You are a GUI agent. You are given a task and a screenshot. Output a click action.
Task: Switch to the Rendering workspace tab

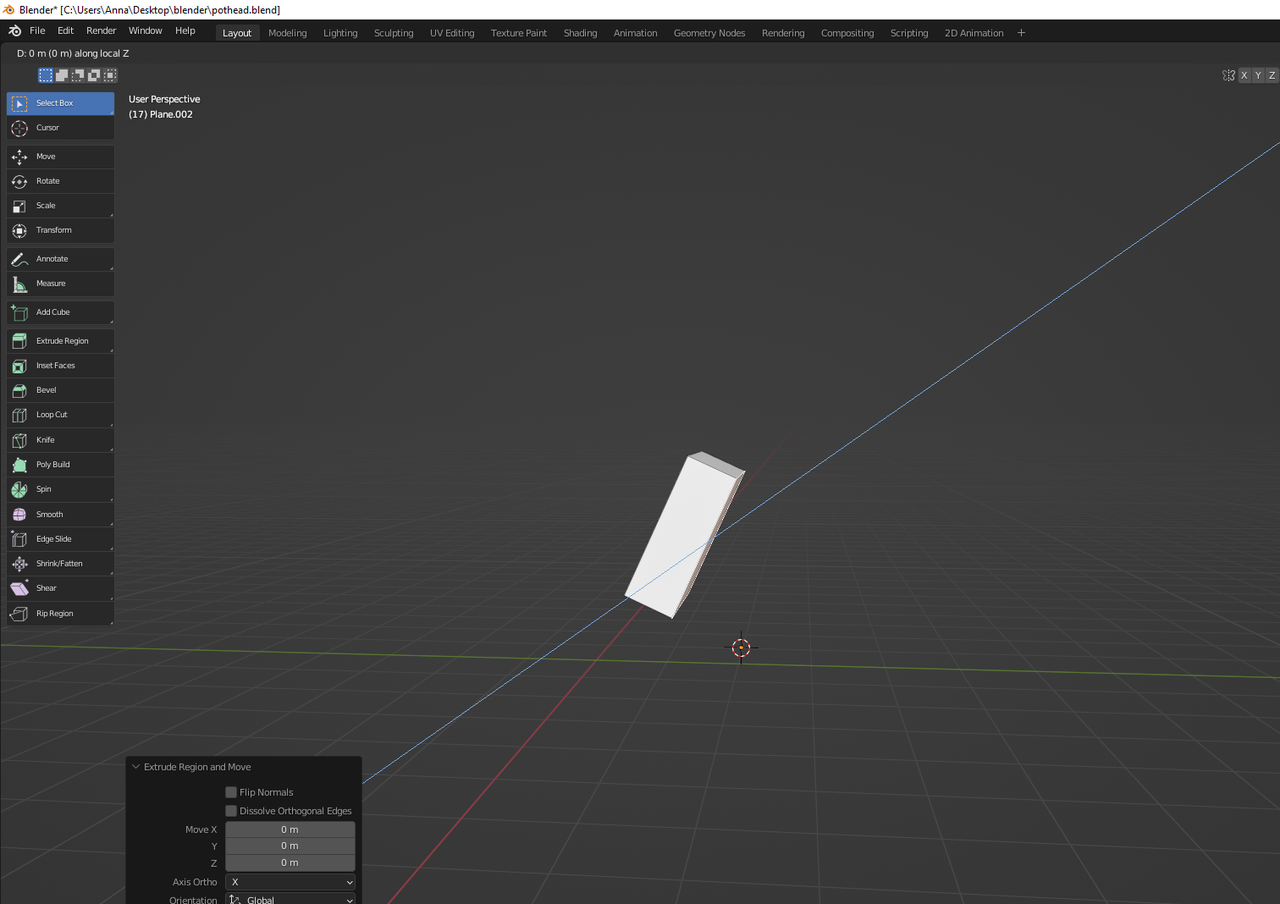tap(783, 33)
